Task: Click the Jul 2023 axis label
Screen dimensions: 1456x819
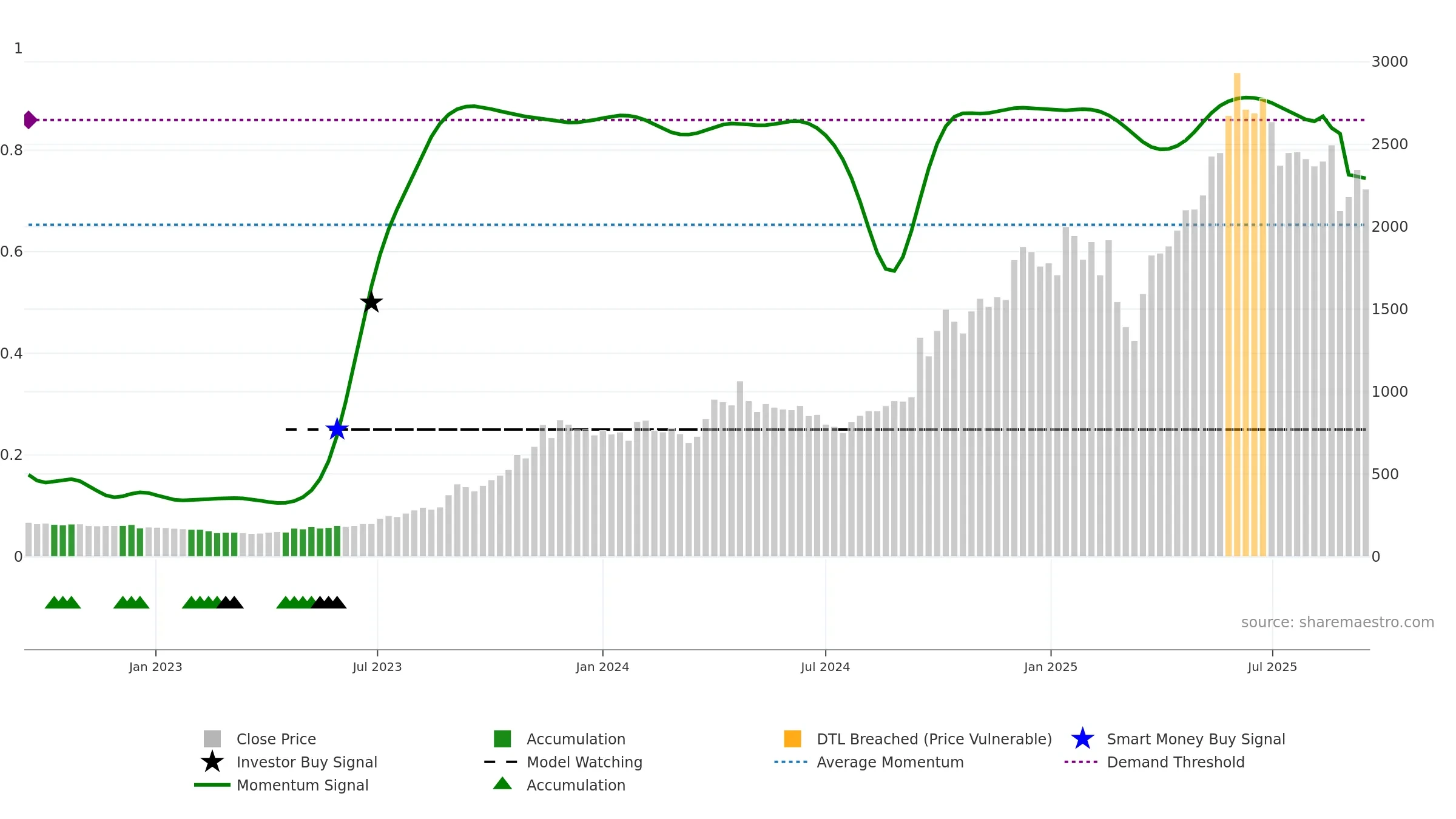Action: (x=377, y=667)
